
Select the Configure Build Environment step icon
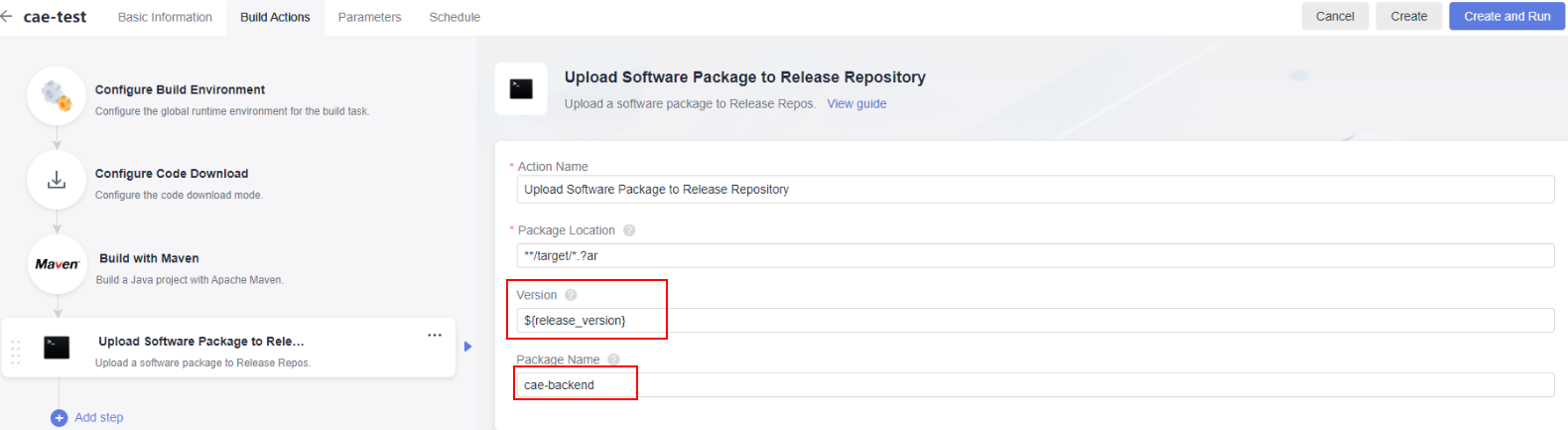tap(57, 95)
